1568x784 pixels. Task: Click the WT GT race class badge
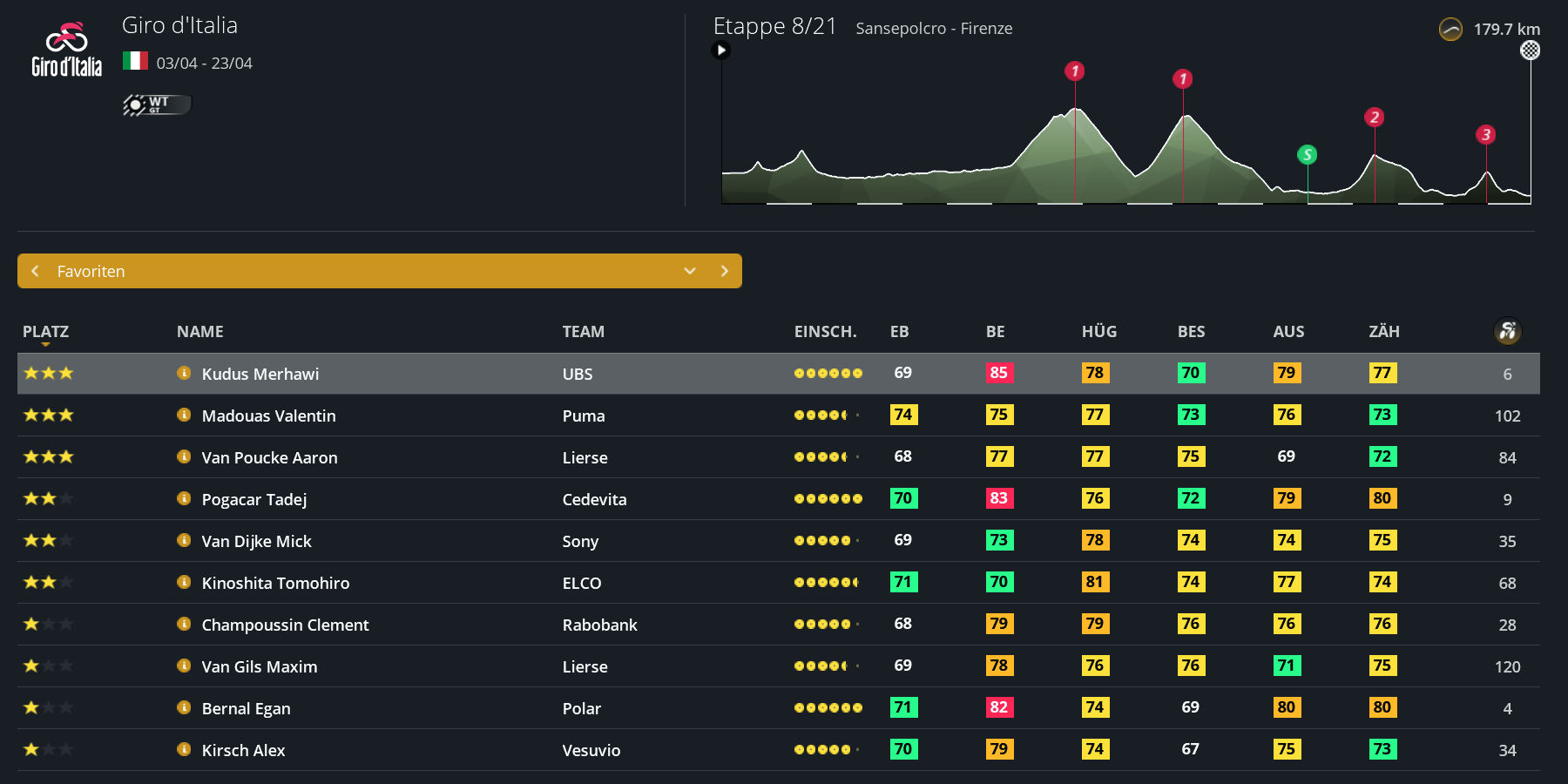tap(157, 105)
